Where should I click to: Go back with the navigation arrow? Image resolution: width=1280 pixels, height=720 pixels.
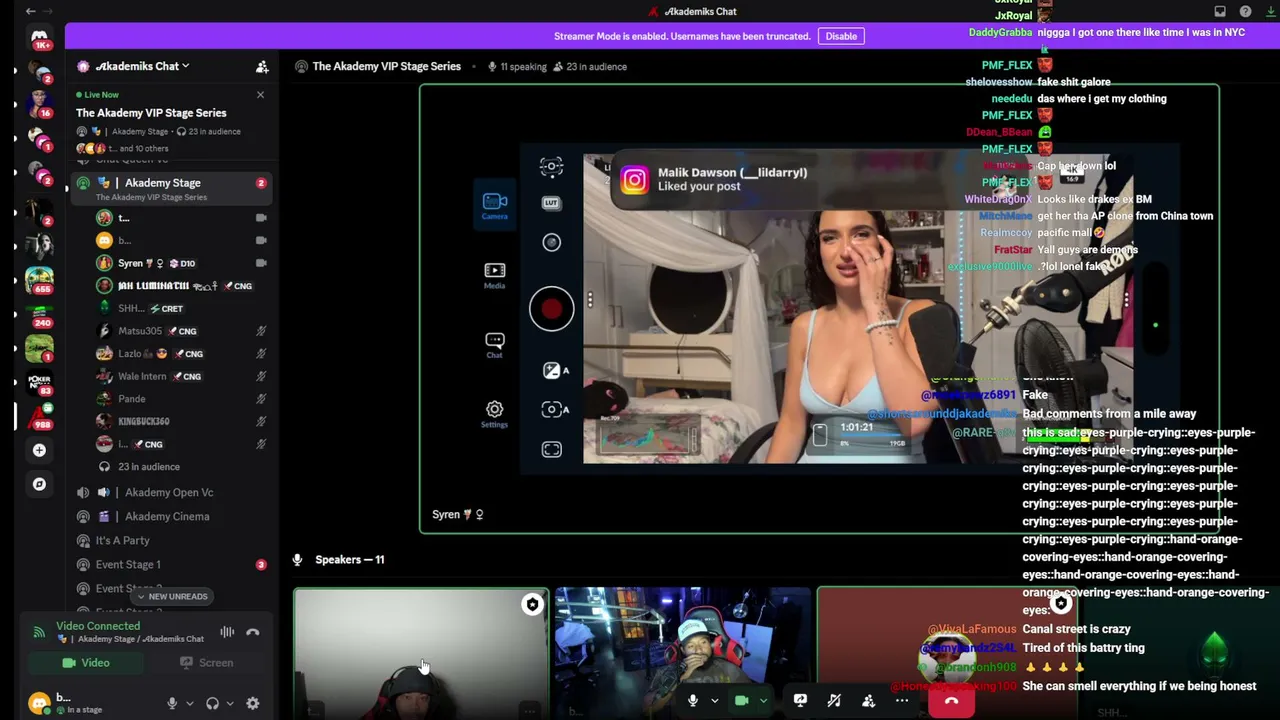30,11
